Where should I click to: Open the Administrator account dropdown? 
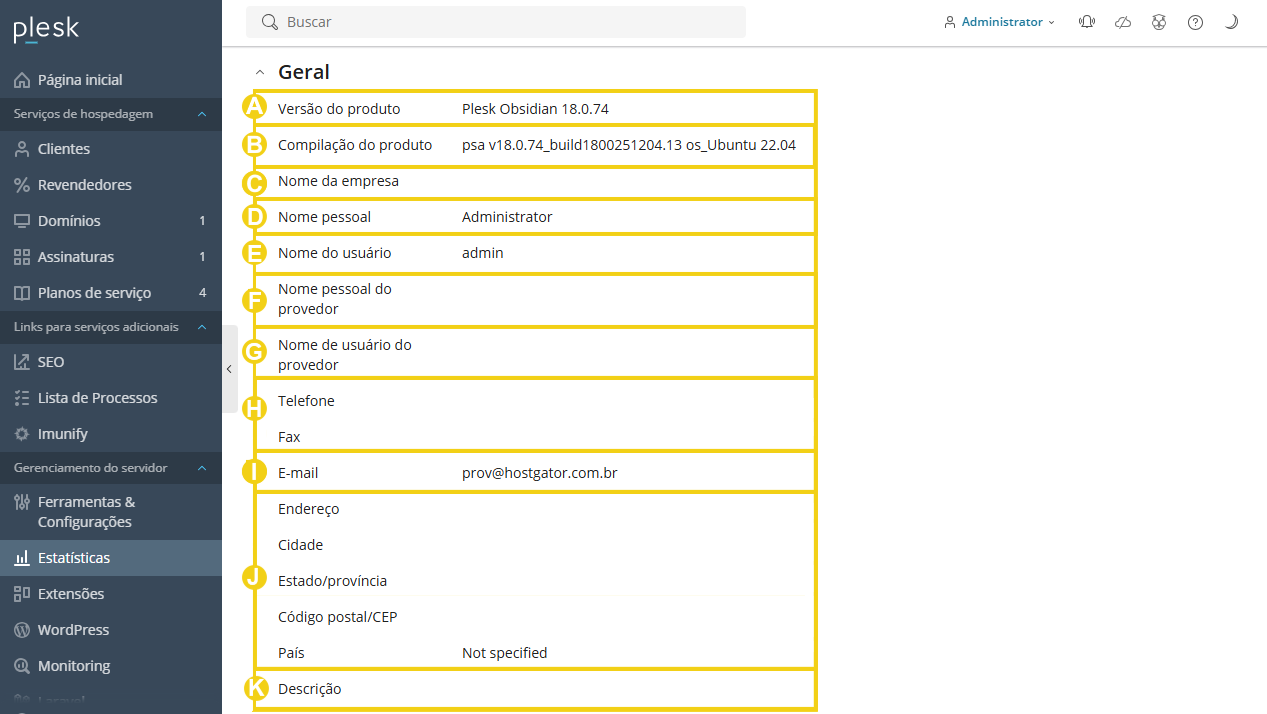[999, 22]
